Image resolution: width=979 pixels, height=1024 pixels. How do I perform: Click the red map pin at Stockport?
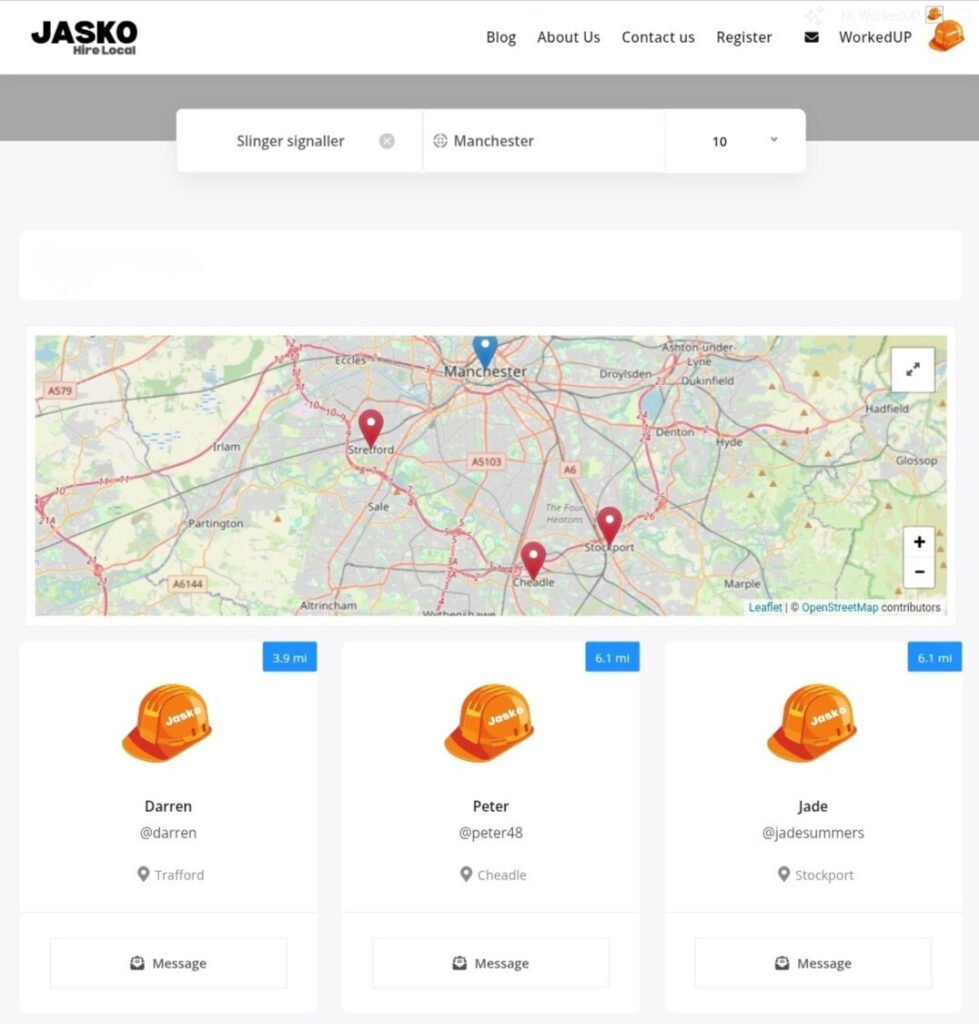(x=609, y=524)
